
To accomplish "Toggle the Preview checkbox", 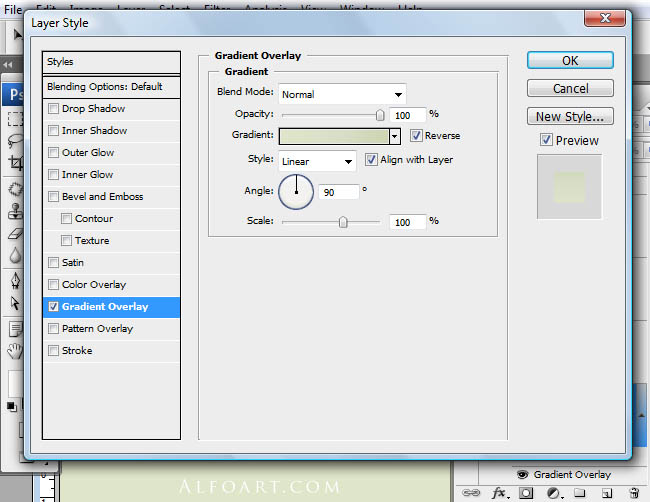I will click(546, 140).
